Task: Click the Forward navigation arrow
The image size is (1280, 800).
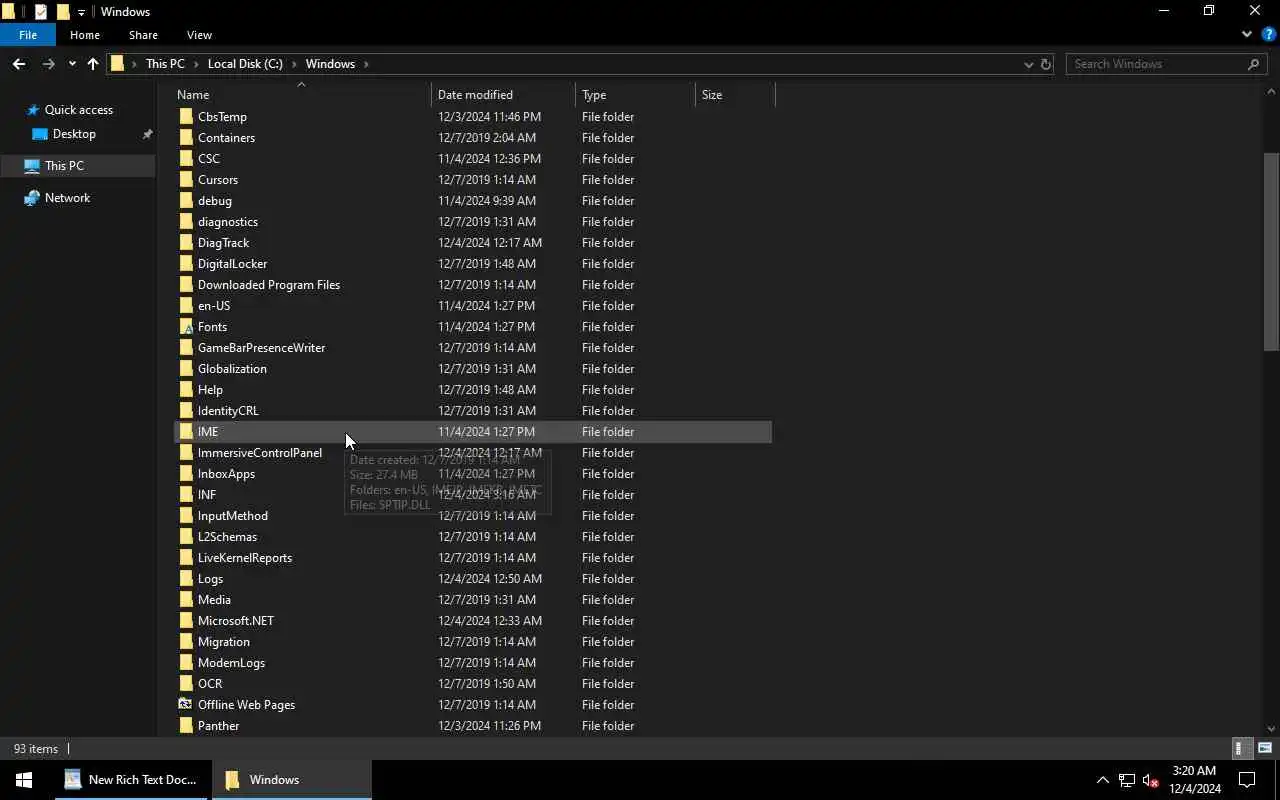Action: coord(48,64)
